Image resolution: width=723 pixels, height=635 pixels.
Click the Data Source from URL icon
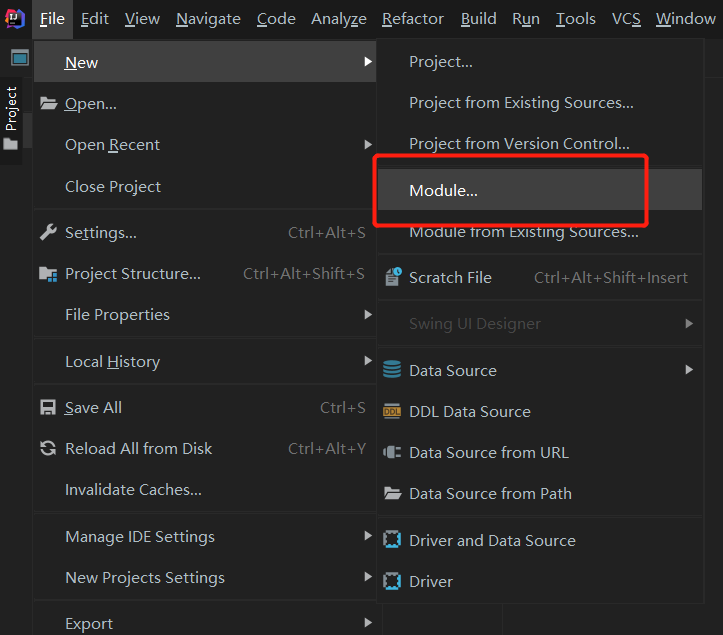point(392,453)
